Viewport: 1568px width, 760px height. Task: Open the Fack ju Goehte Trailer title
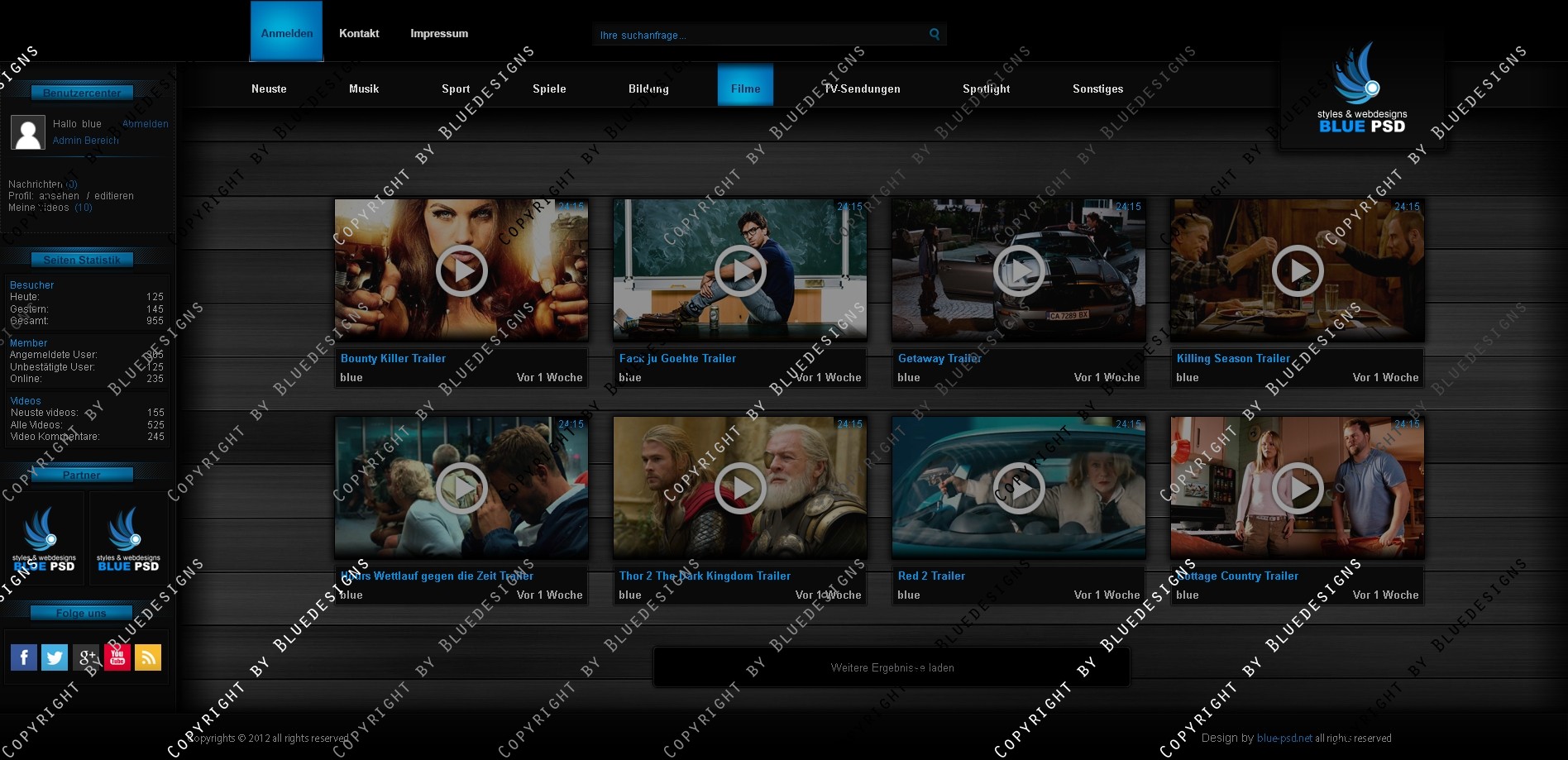pos(677,358)
